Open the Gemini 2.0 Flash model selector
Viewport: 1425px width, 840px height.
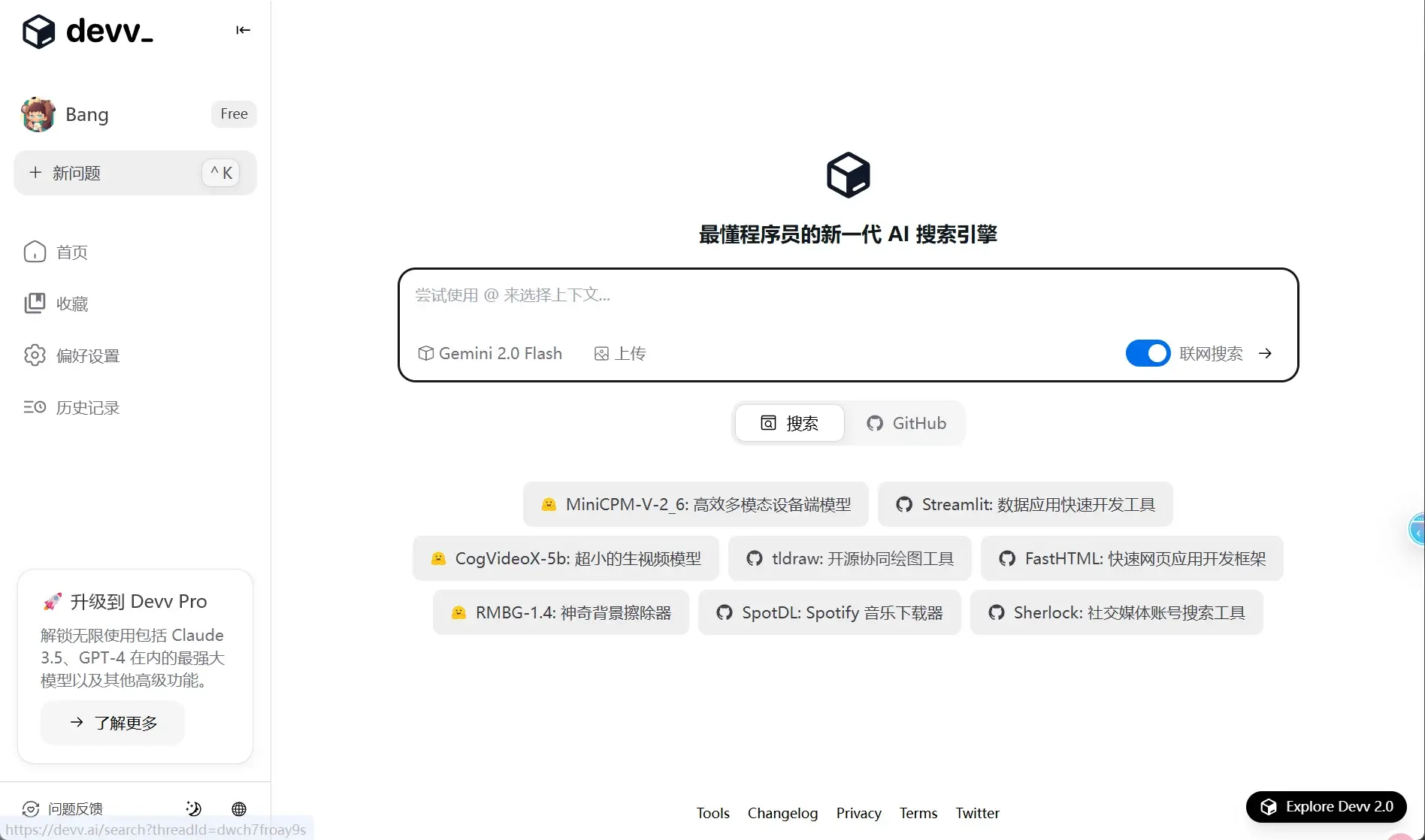click(490, 353)
